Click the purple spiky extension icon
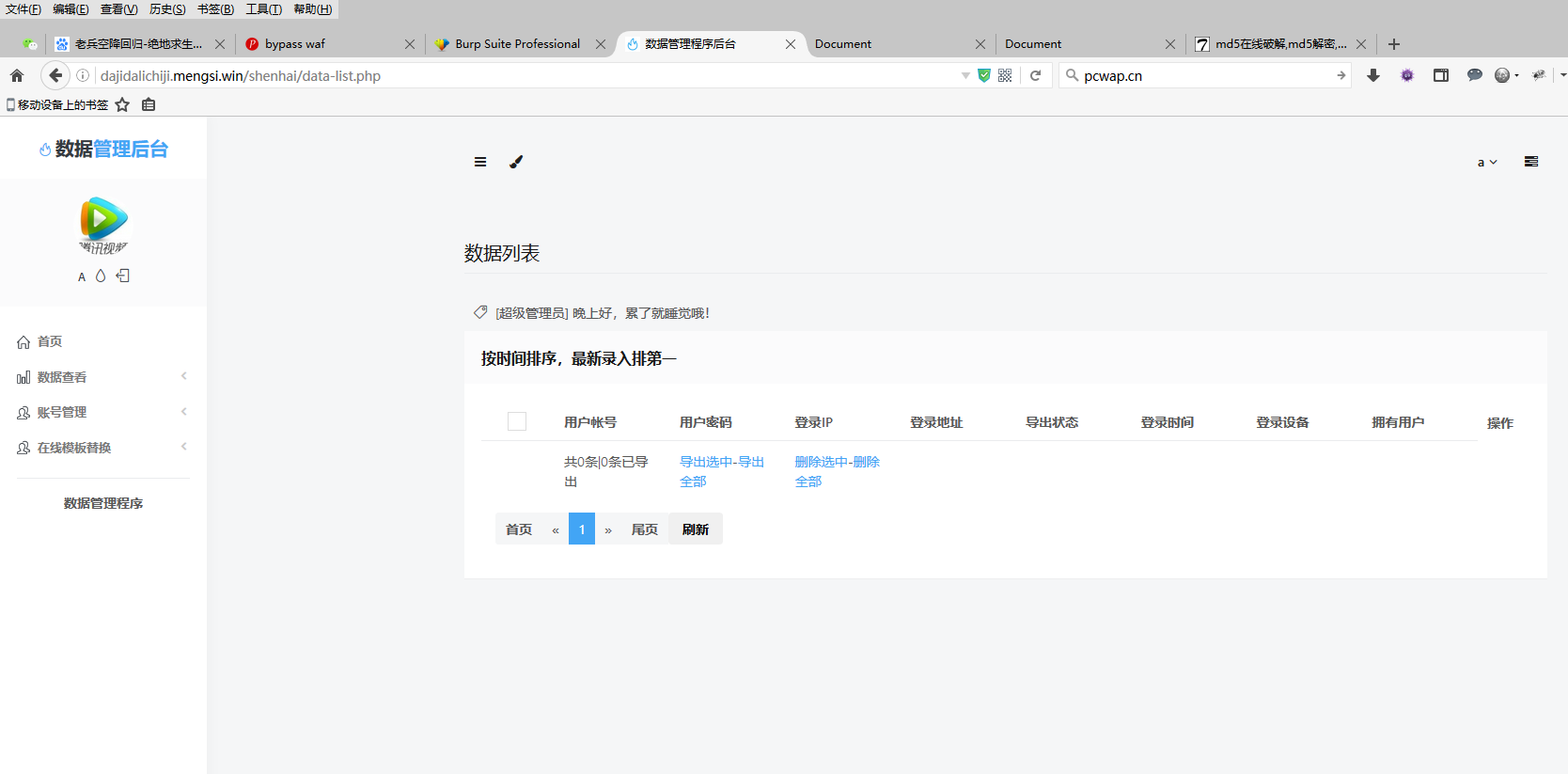The width and height of the screenshot is (1568, 774). point(1407,75)
